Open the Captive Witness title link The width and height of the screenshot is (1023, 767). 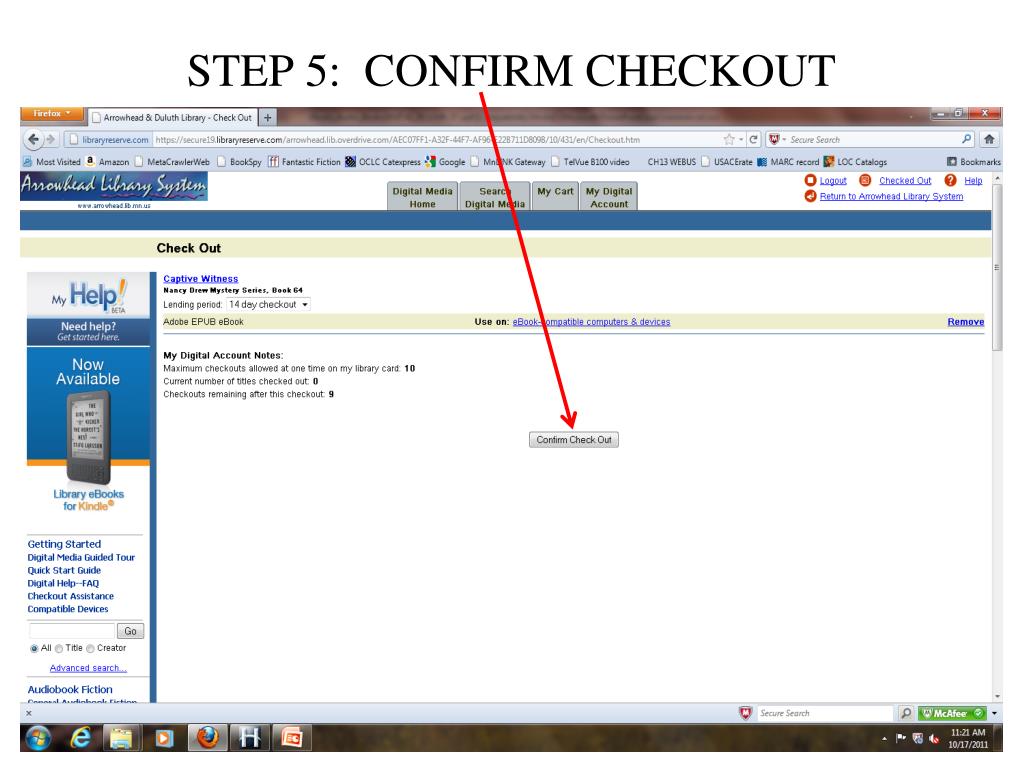coord(200,278)
